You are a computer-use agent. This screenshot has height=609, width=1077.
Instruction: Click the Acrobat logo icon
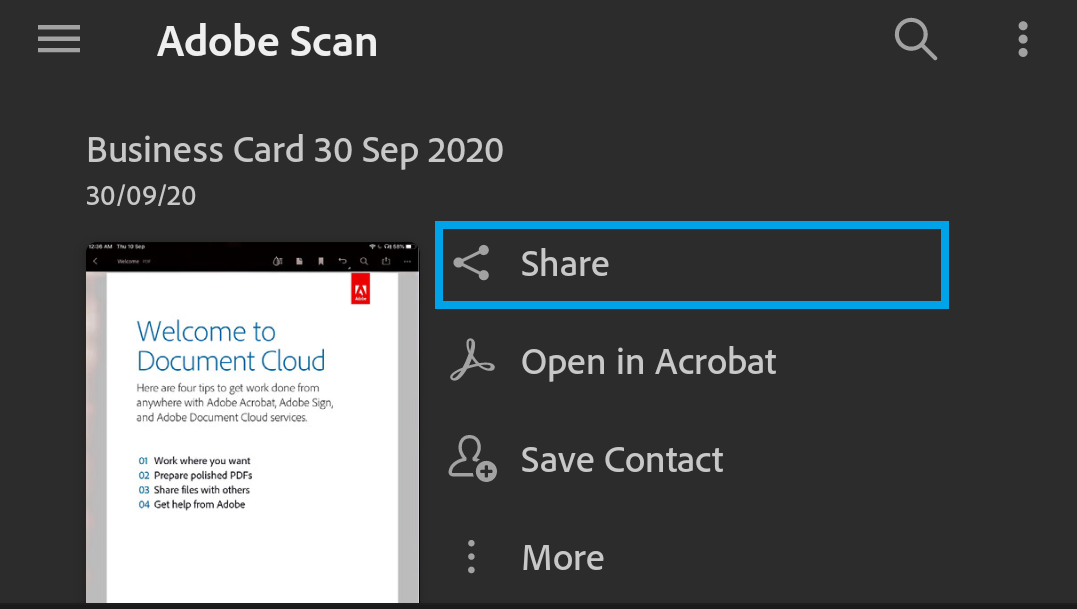click(471, 361)
